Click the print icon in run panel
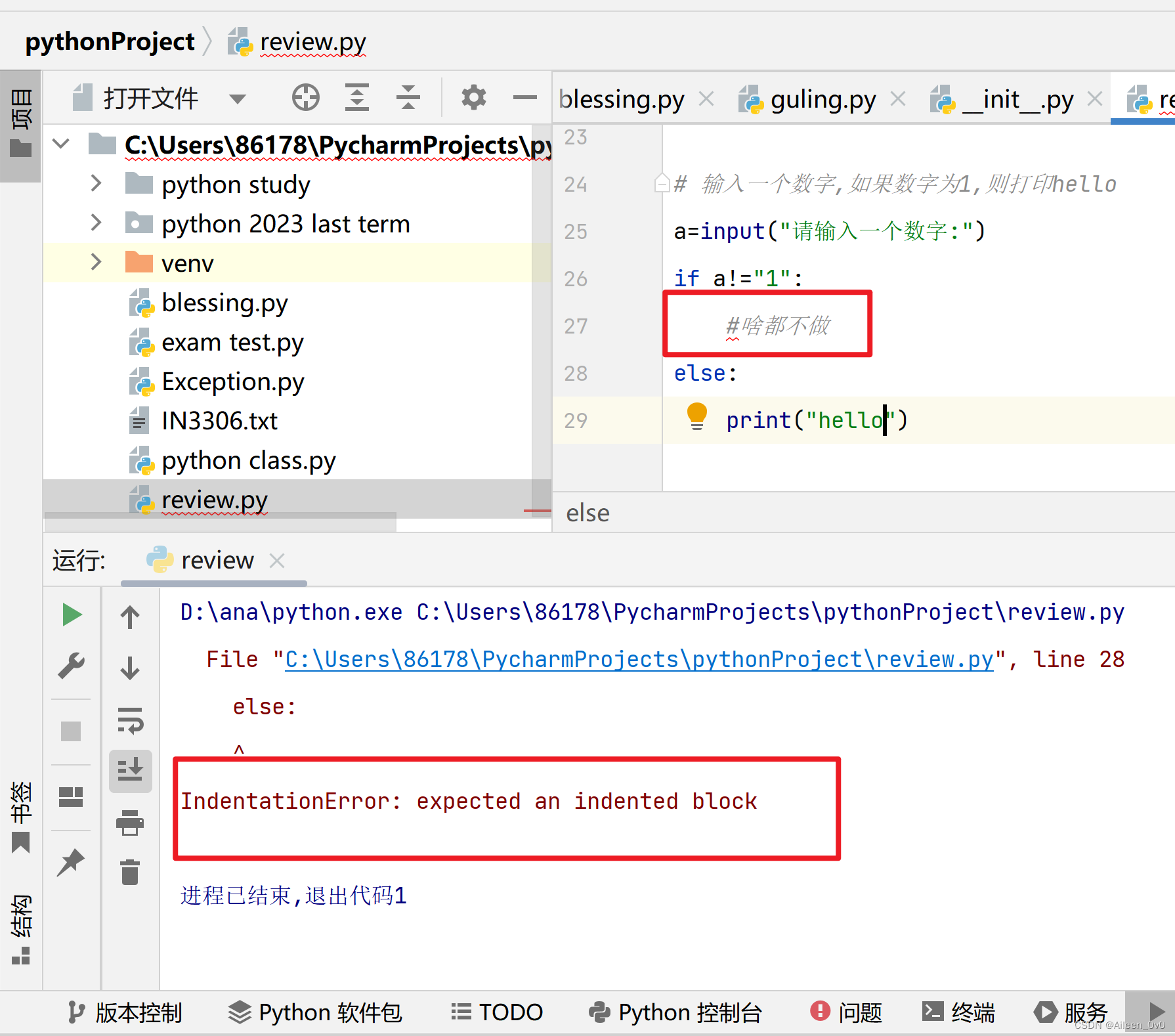The width and height of the screenshot is (1175, 1036). pyautogui.click(x=130, y=822)
